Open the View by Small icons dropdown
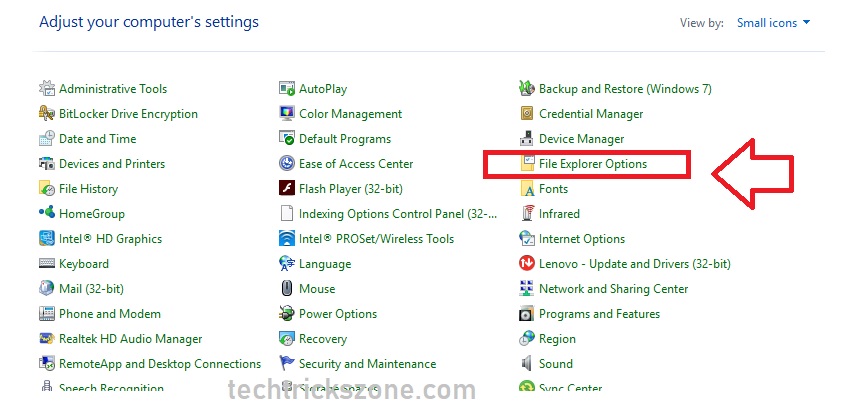Viewport: 843px width, 407px height. [773, 22]
